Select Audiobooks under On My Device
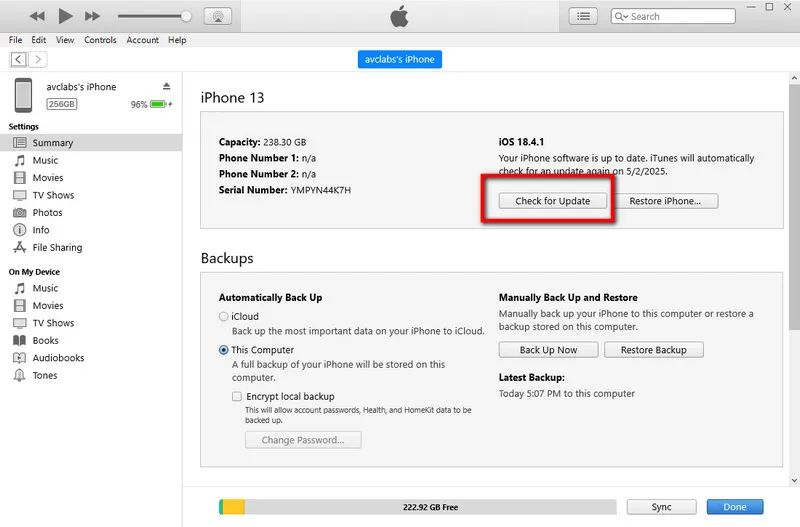Viewport: 800px width, 527px height. pos(58,358)
